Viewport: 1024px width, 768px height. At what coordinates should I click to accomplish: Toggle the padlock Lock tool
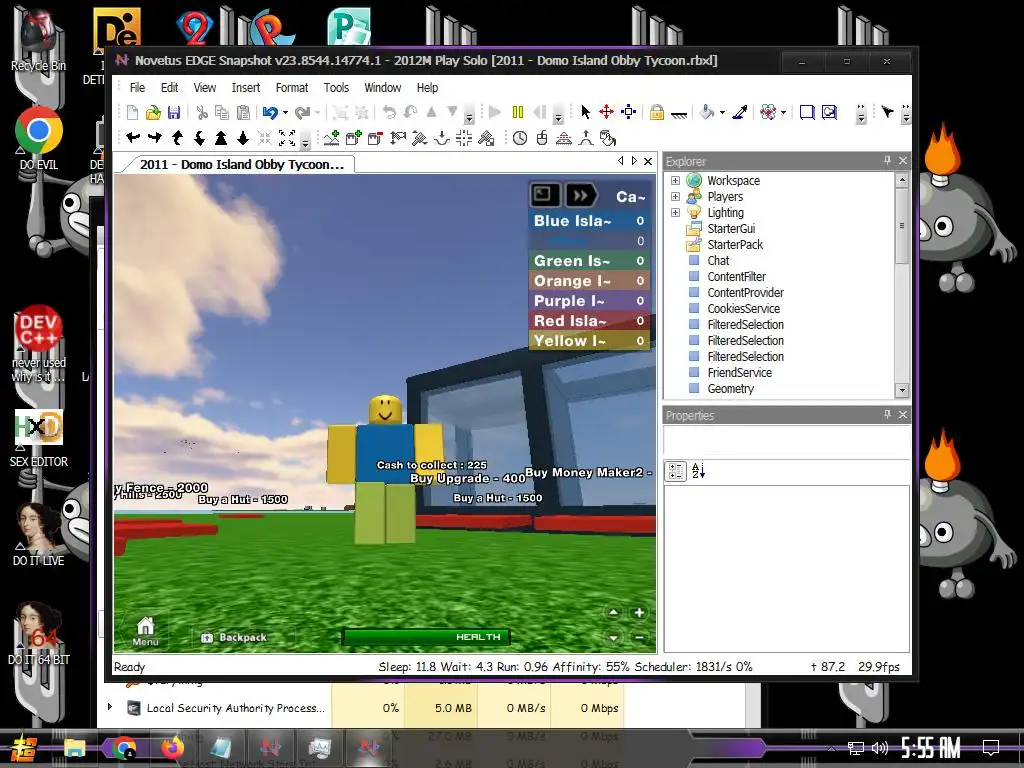[656, 112]
